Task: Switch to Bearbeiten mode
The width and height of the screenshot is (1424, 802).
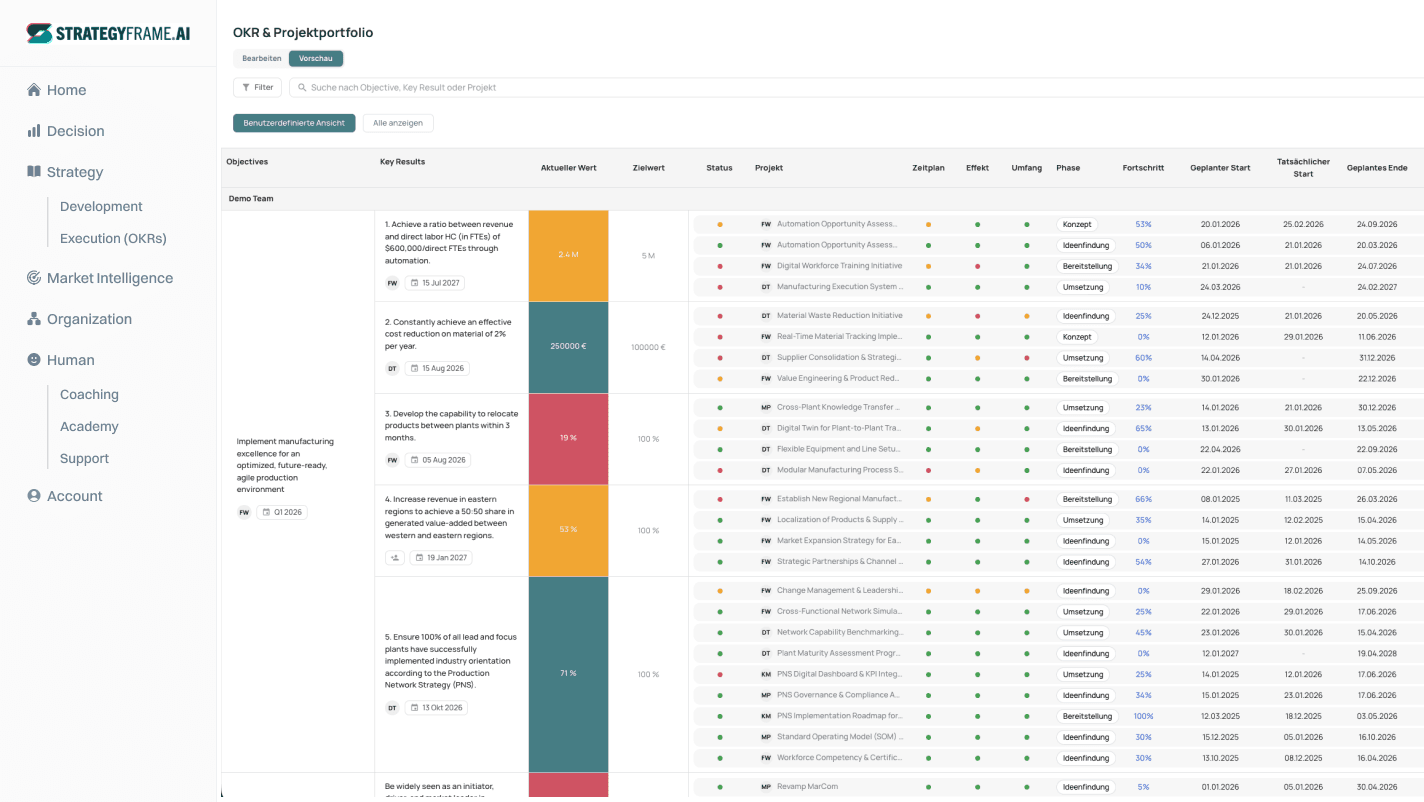Action: tap(261, 59)
